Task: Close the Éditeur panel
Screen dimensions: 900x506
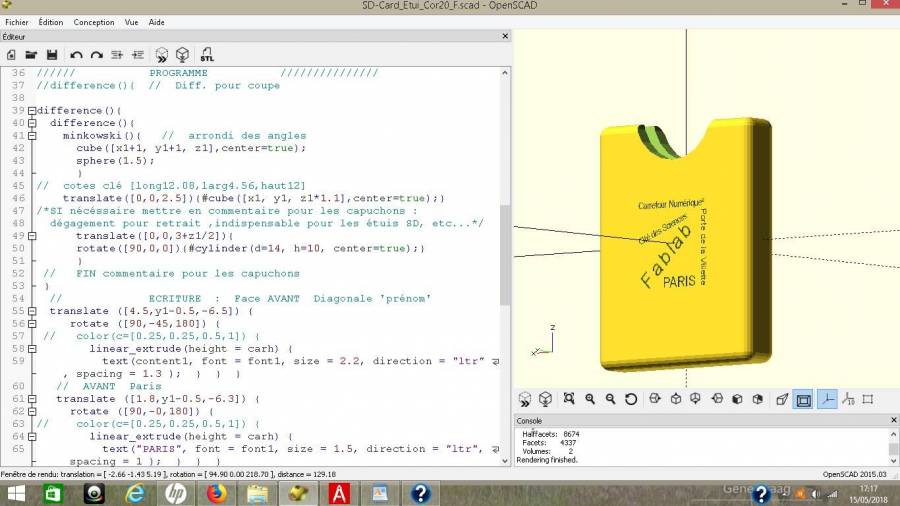Action: [x=505, y=36]
